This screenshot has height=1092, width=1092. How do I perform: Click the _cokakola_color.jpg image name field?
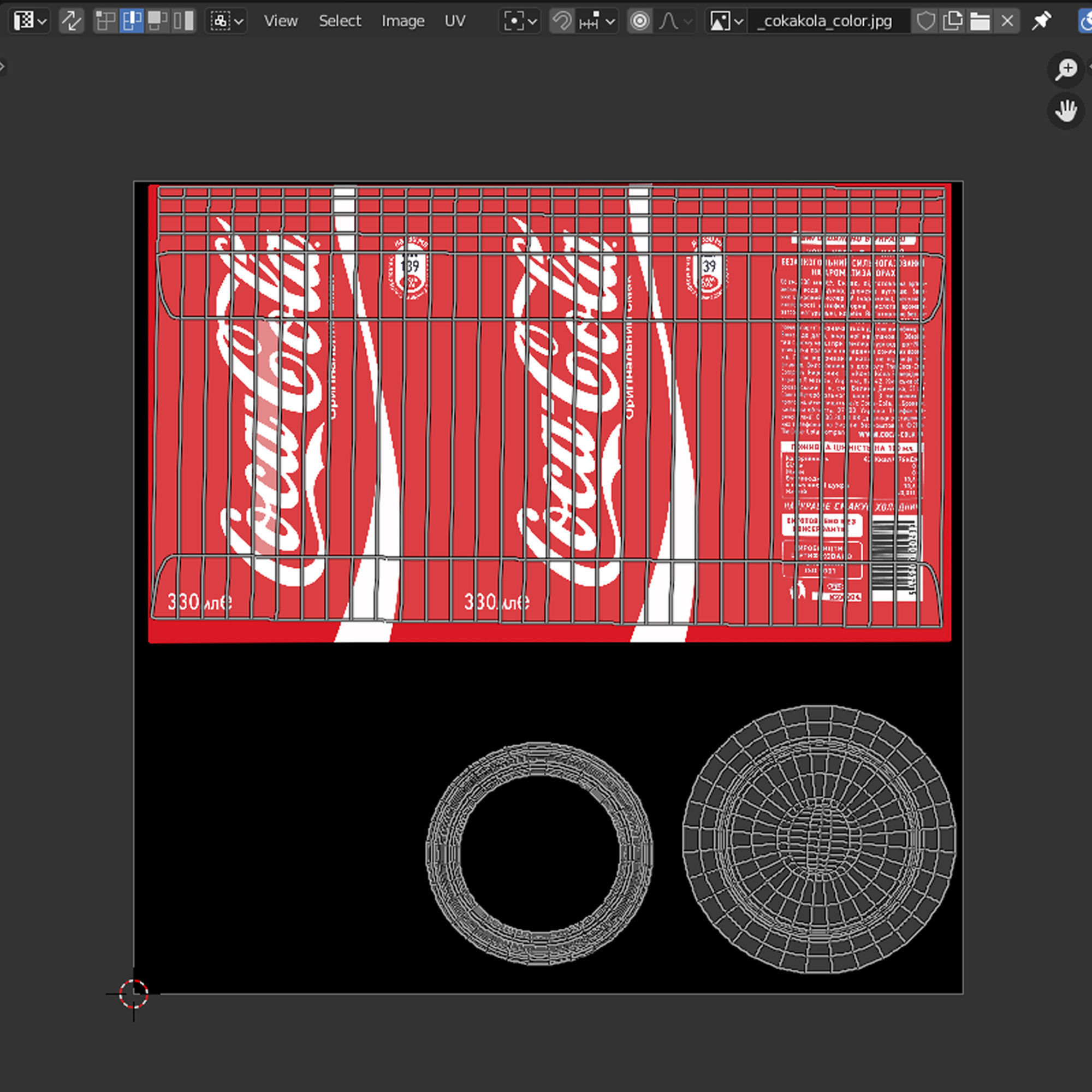coord(829,21)
